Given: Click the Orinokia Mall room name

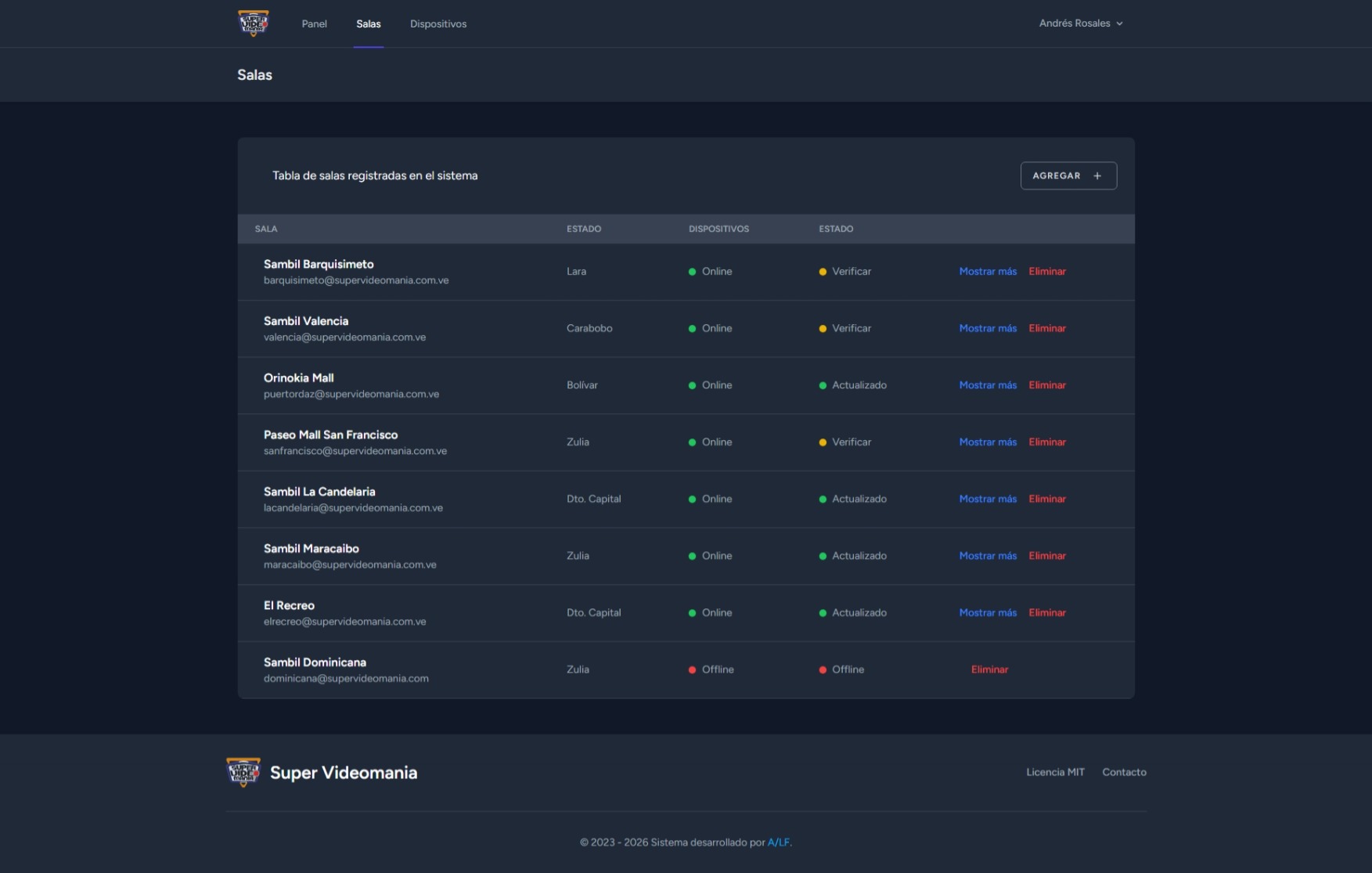Looking at the screenshot, I should click(x=298, y=378).
